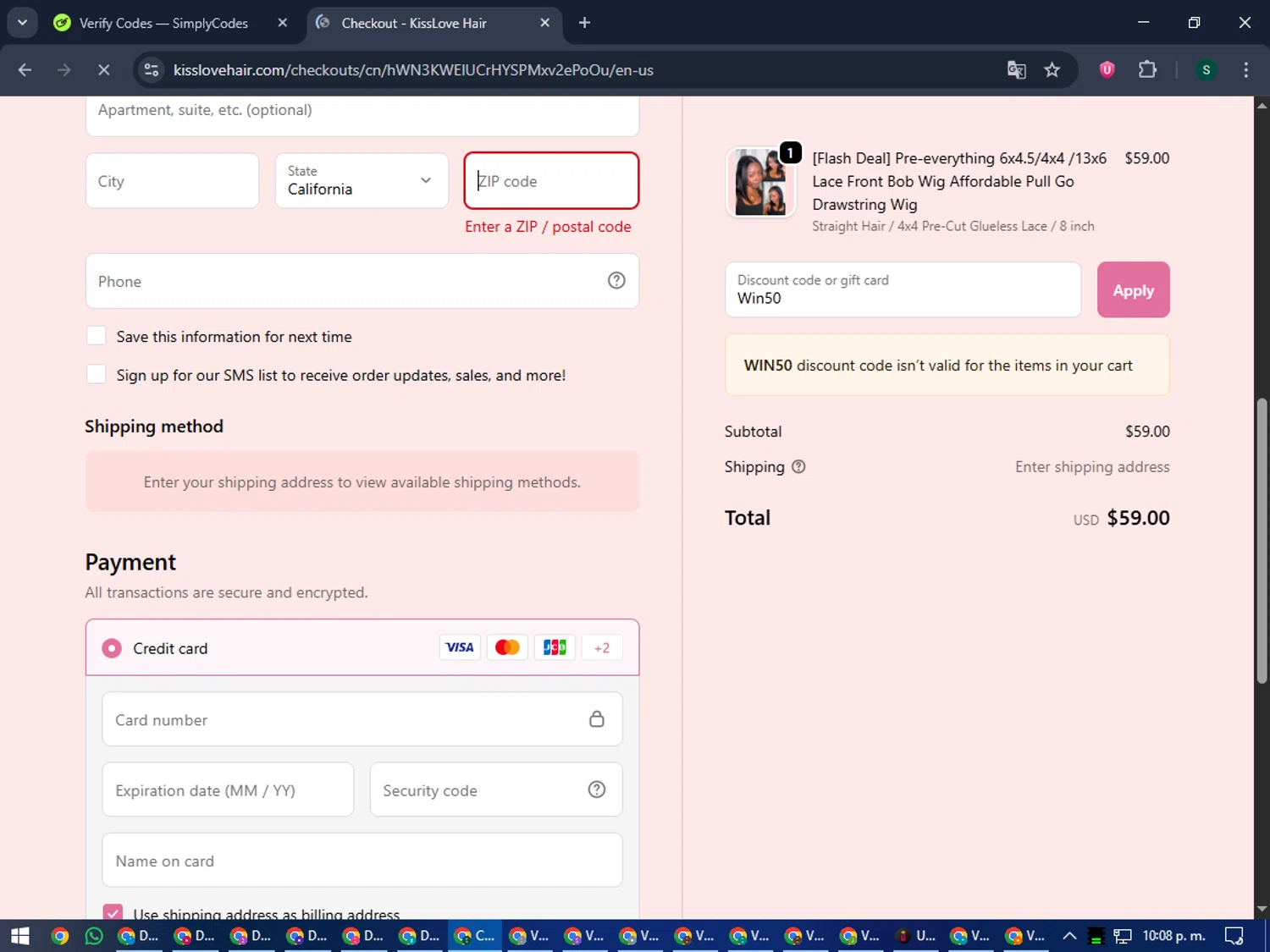
Task: Click the Expiration date (MM / YY) field
Action: click(x=228, y=790)
